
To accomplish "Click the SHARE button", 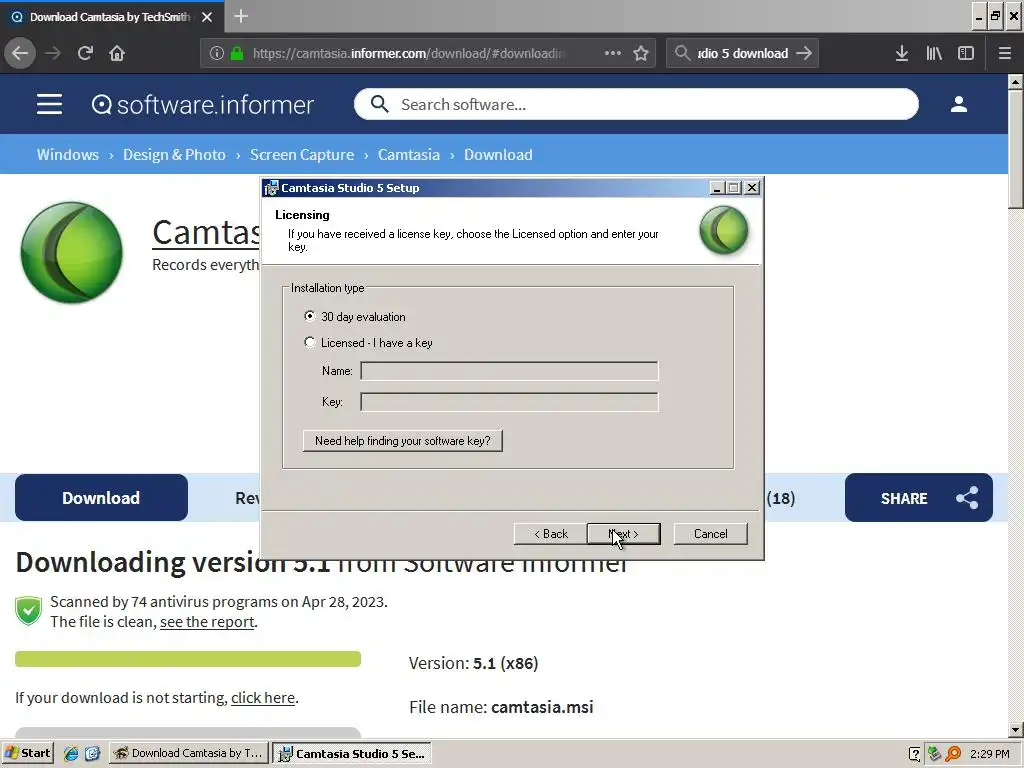I will click(919, 498).
